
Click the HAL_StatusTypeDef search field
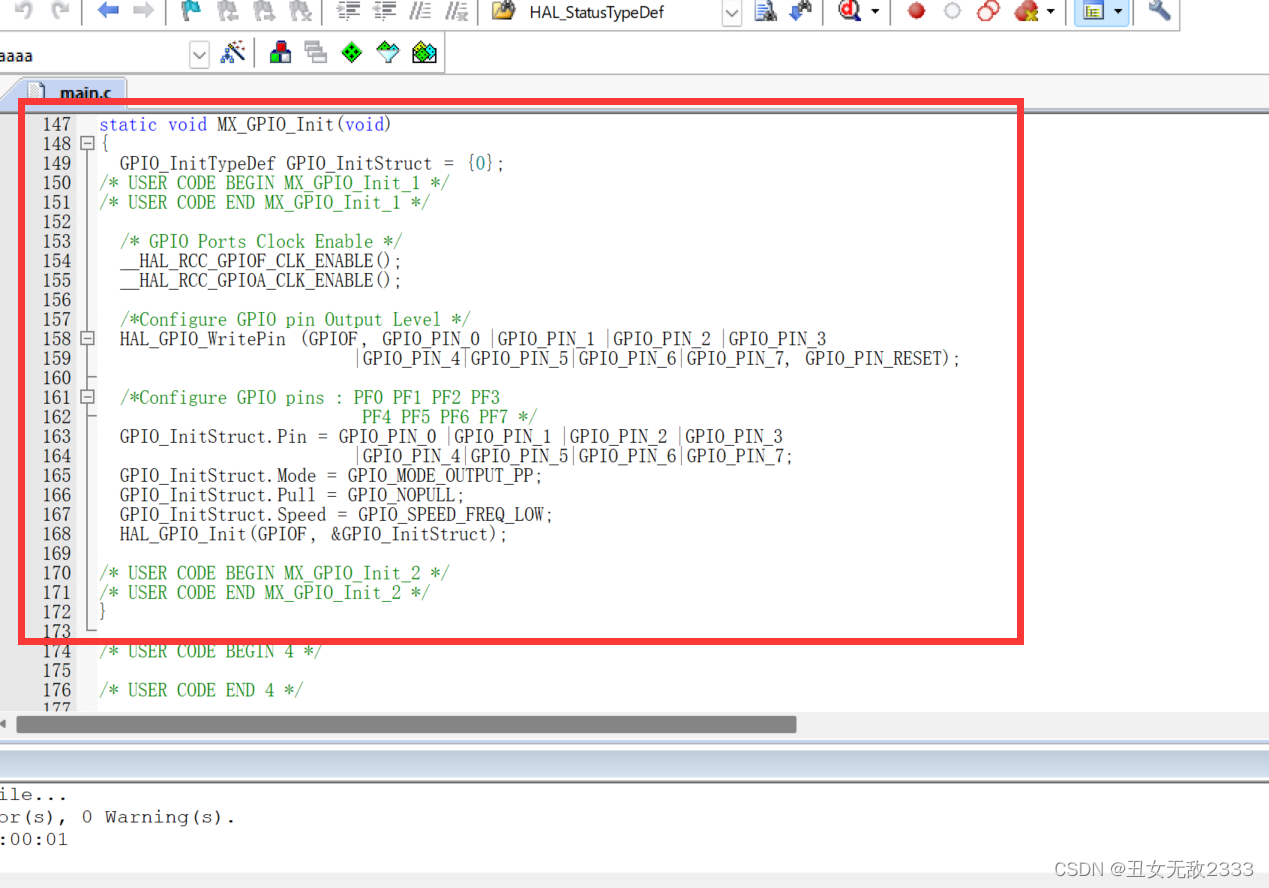[x=620, y=13]
